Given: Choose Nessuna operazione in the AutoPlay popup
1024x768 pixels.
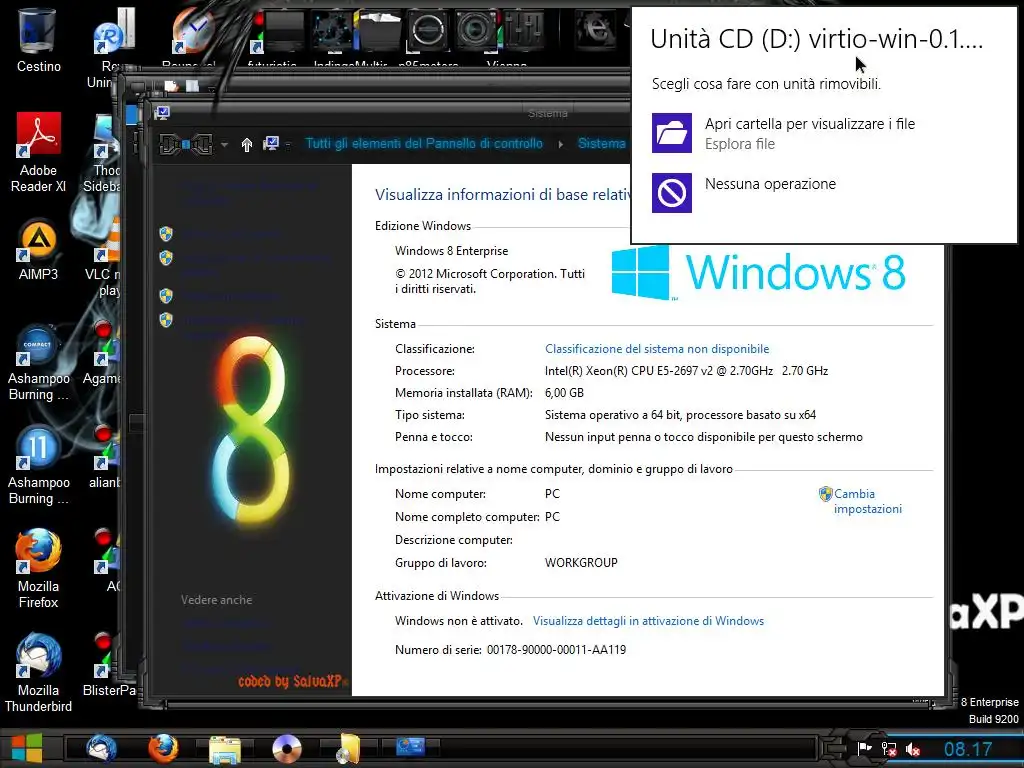Looking at the screenshot, I should [744, 192].
